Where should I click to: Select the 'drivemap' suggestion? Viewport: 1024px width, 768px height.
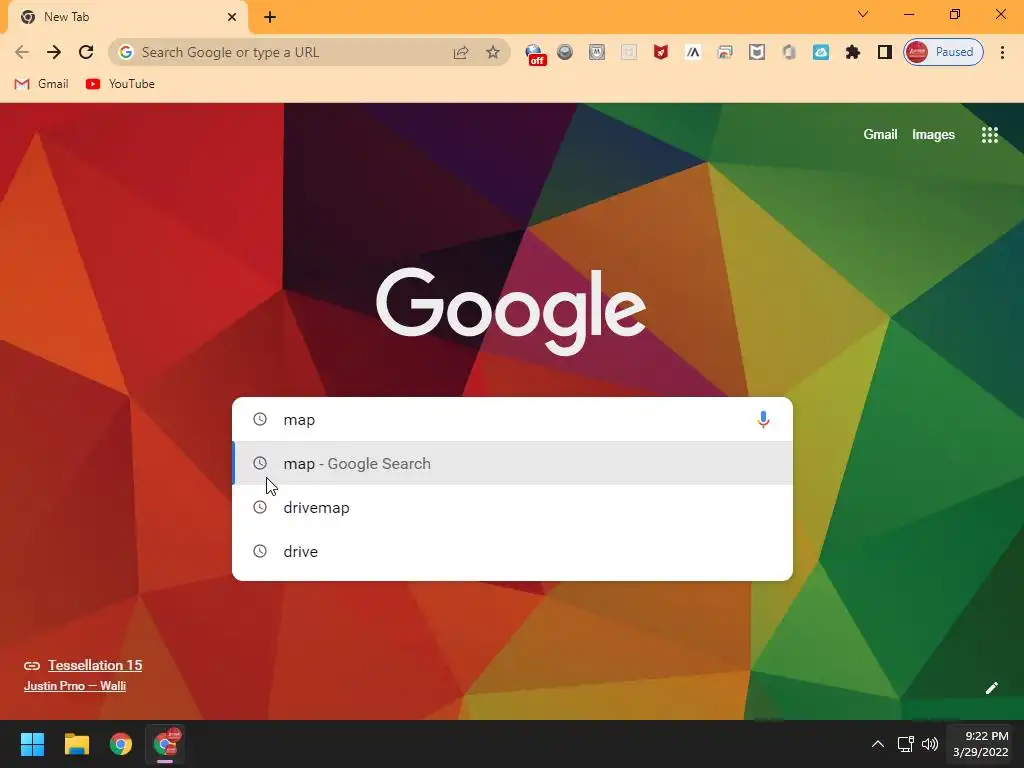(513, 507)
